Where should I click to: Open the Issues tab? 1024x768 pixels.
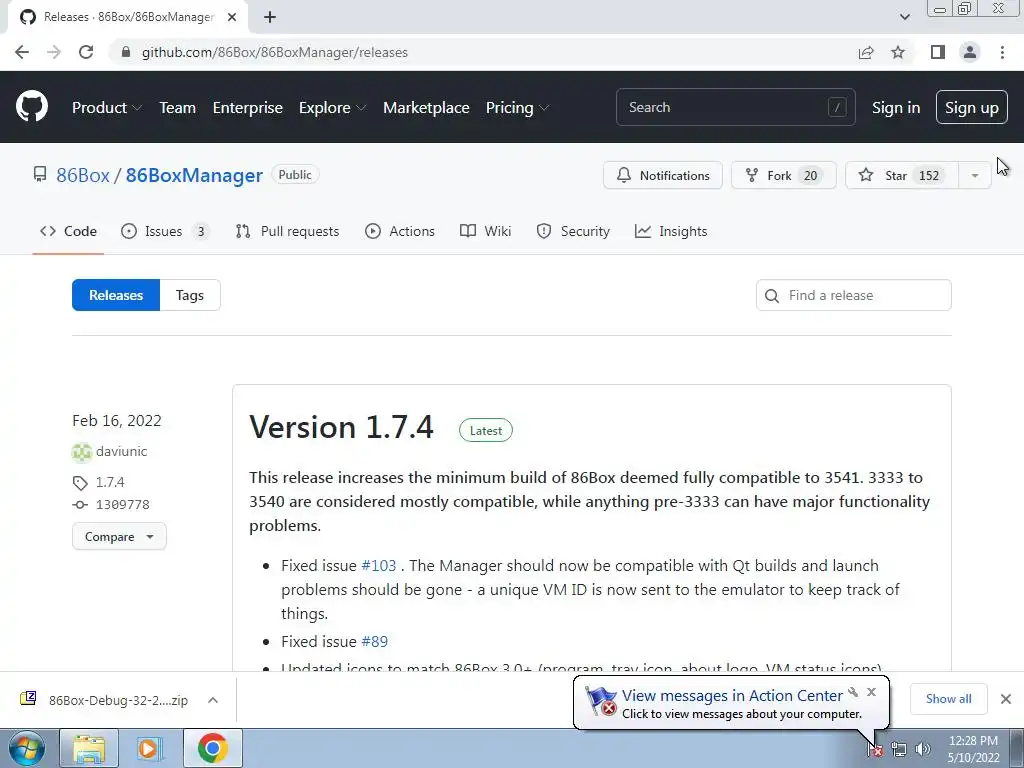(165, 231)
